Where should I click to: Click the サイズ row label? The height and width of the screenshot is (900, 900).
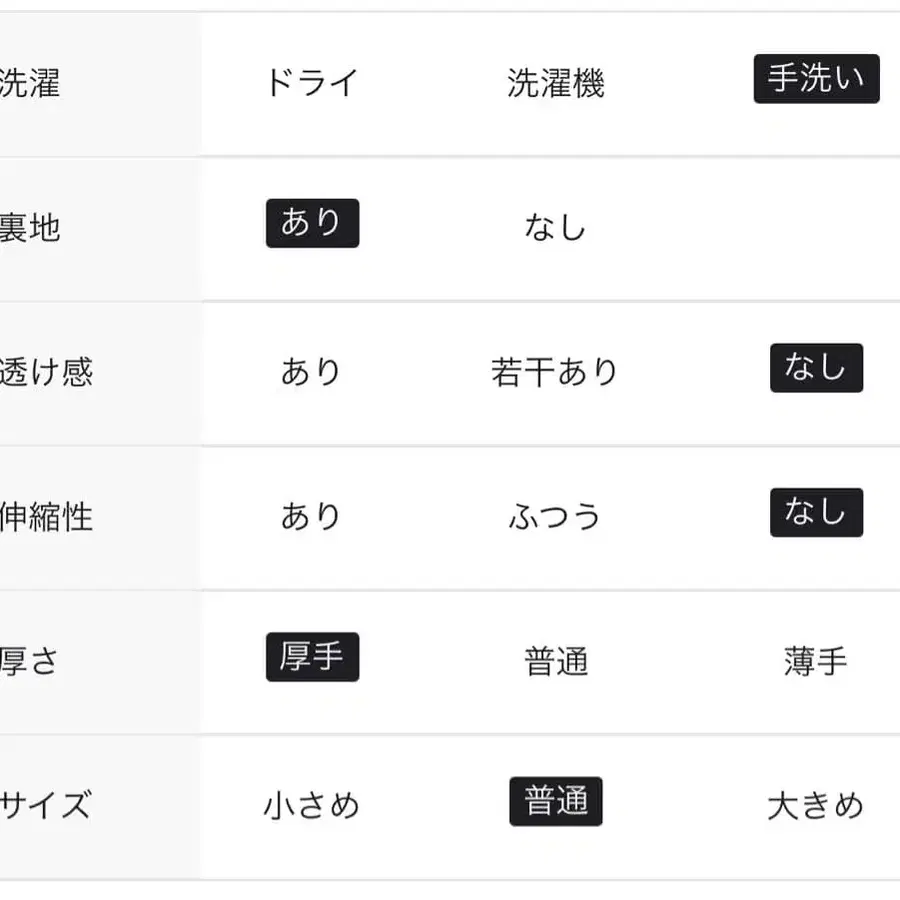(47, 806)
